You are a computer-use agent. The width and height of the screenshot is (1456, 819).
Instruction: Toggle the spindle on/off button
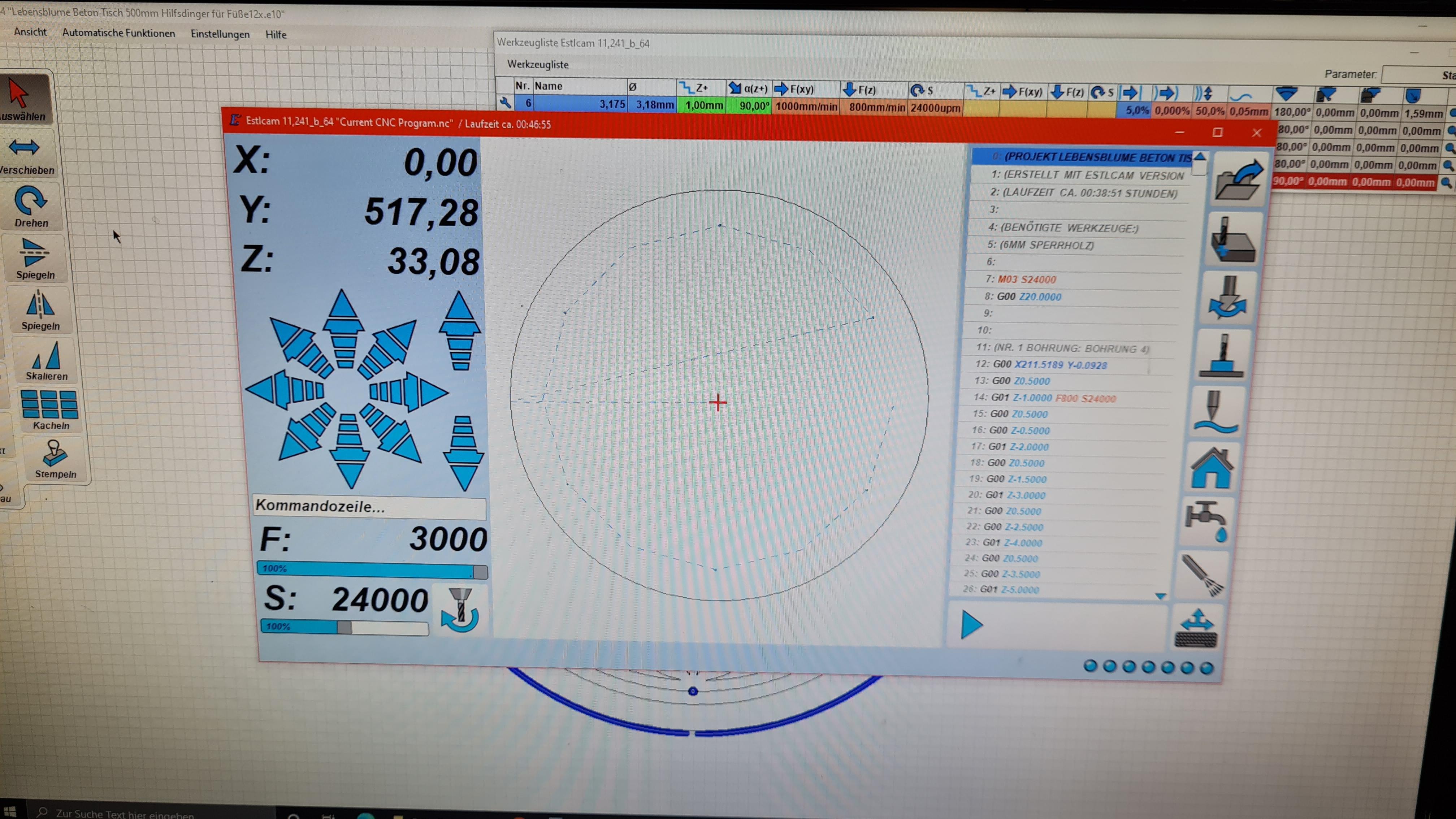coord(460,610)
